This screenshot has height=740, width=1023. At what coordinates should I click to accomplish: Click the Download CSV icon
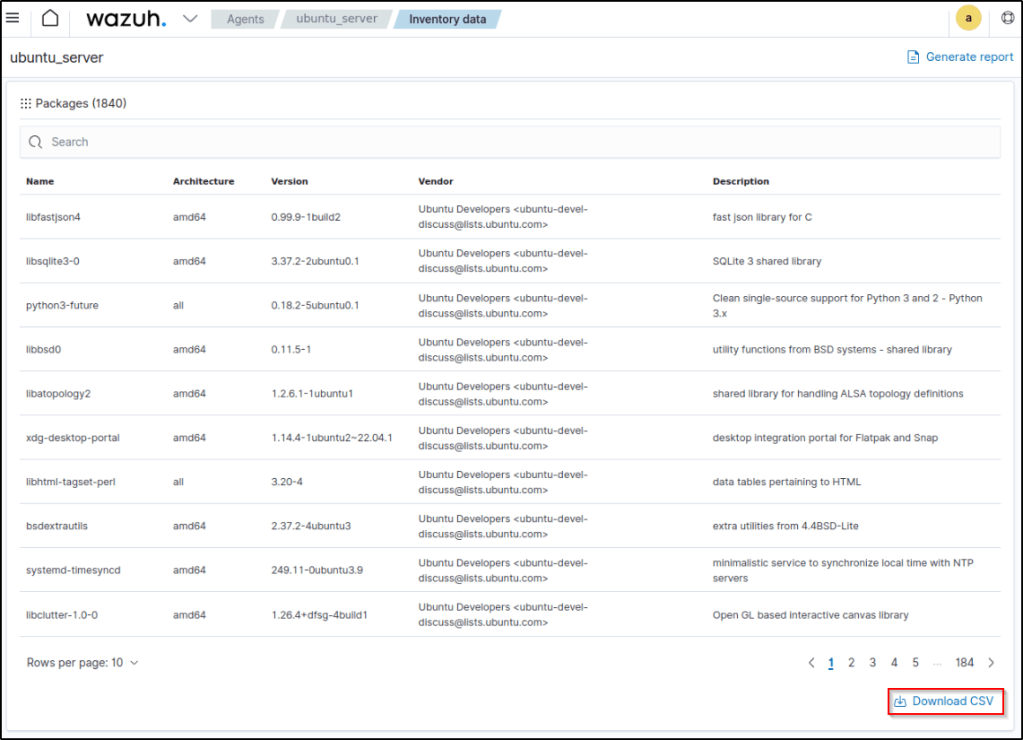pyautogui.click(x=900, y=702)
